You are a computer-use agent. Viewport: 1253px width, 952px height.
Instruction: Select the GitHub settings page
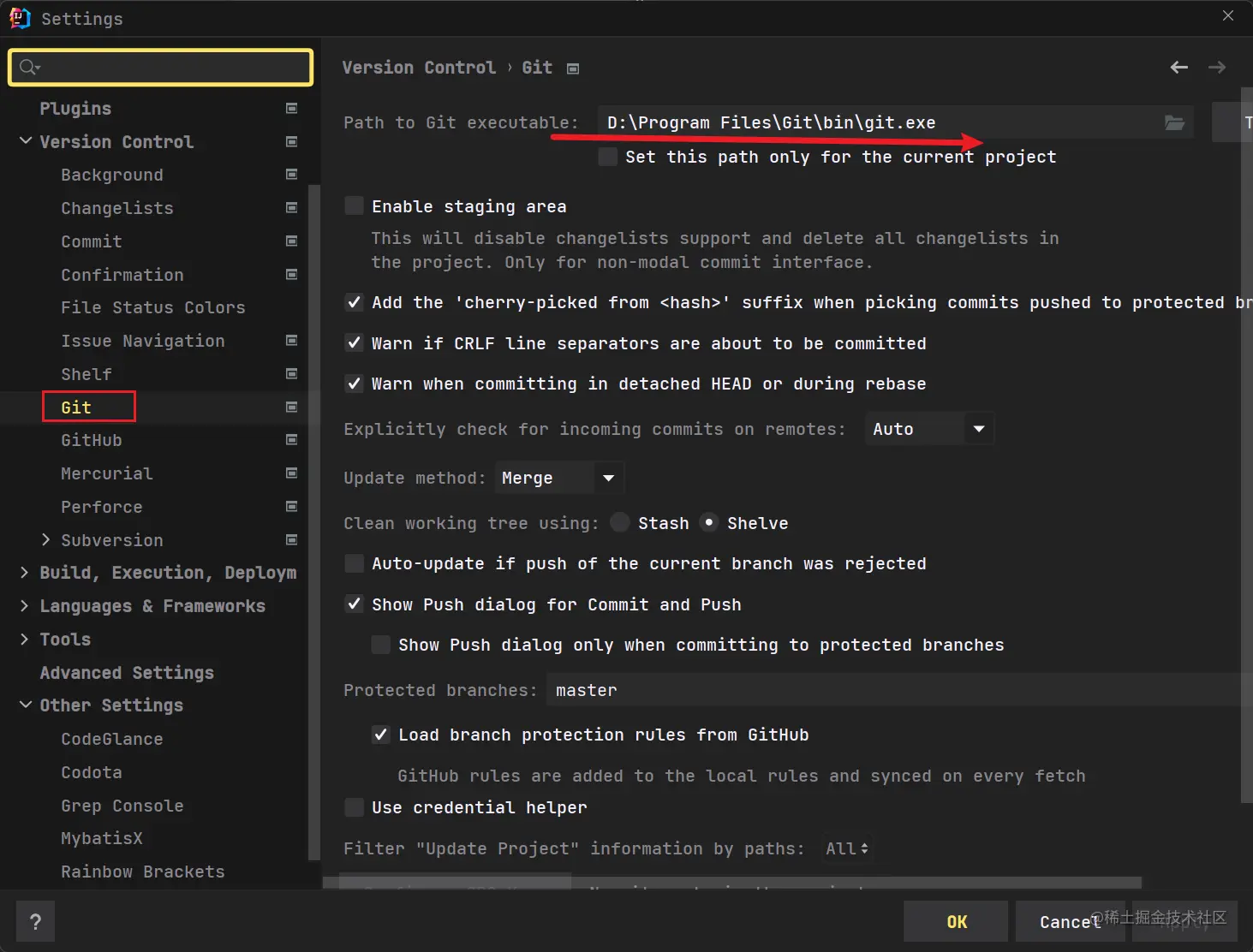coord(92,440)
